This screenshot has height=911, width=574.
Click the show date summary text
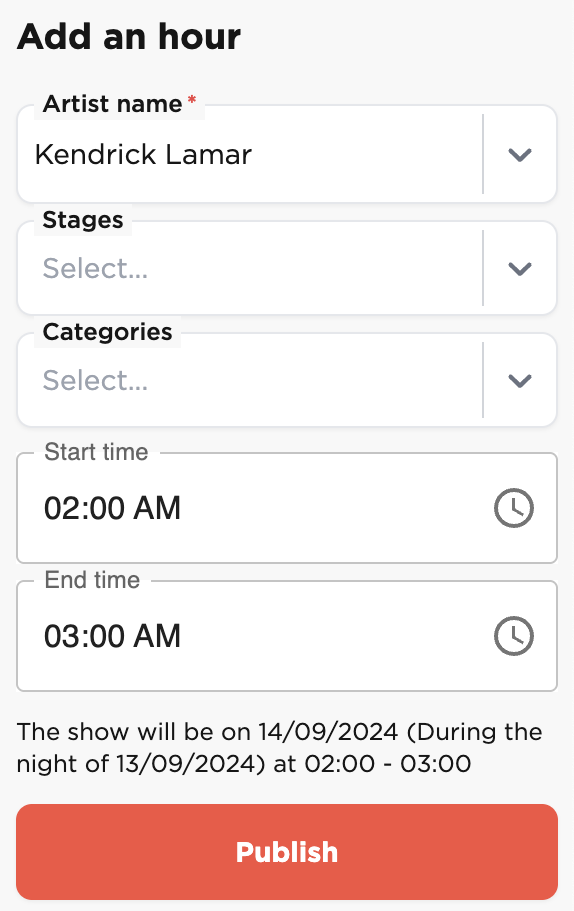[x=279, y=747]
